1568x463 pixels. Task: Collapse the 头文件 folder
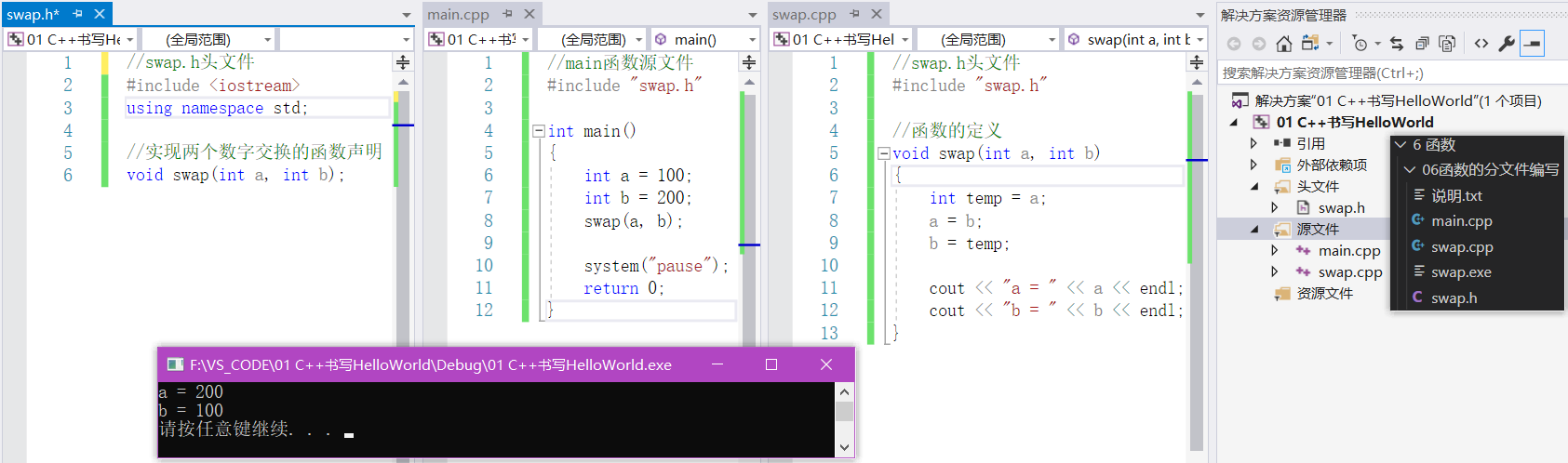click(1254, 186)
